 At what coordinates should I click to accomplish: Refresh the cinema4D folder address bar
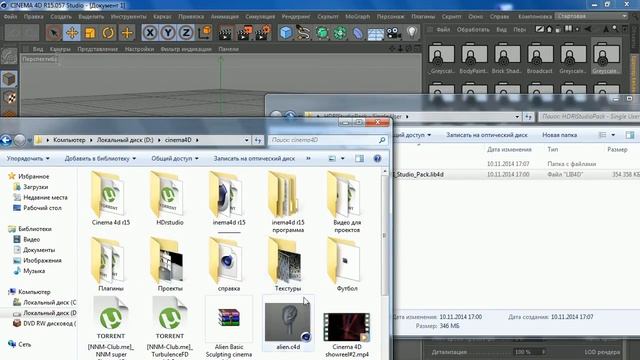258,140
